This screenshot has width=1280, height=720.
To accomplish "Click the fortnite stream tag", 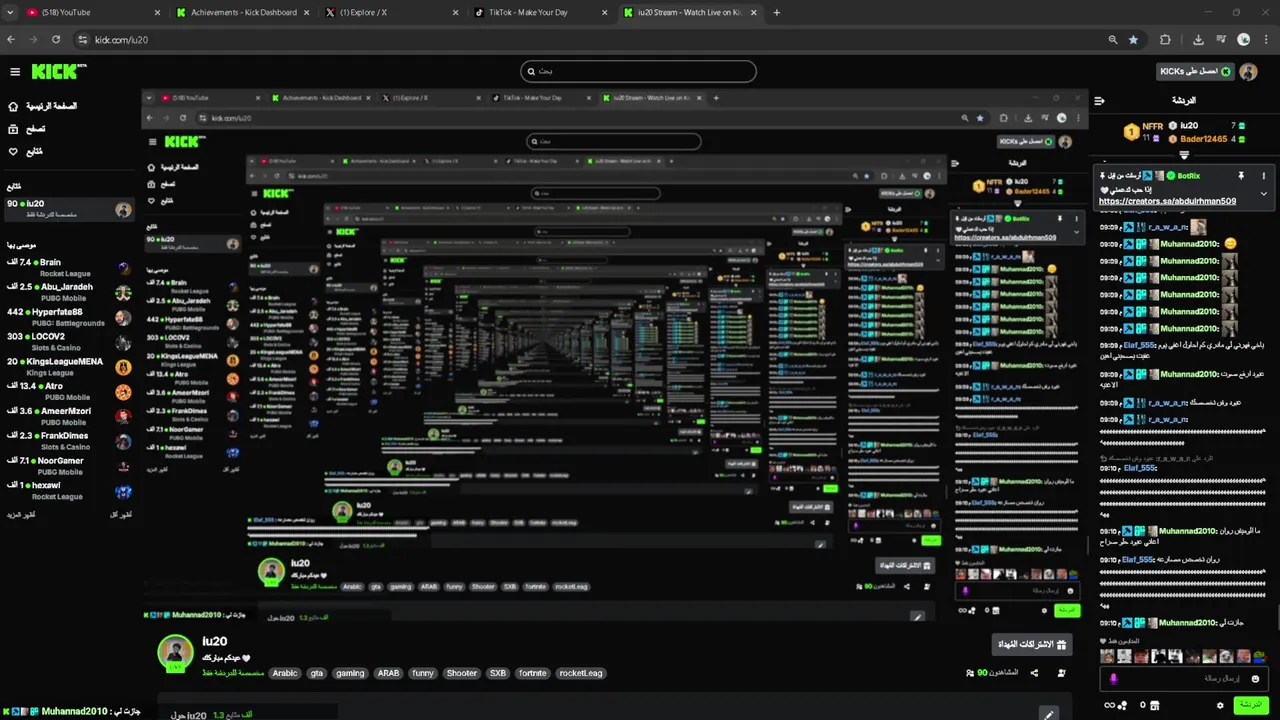I will 533,673.
